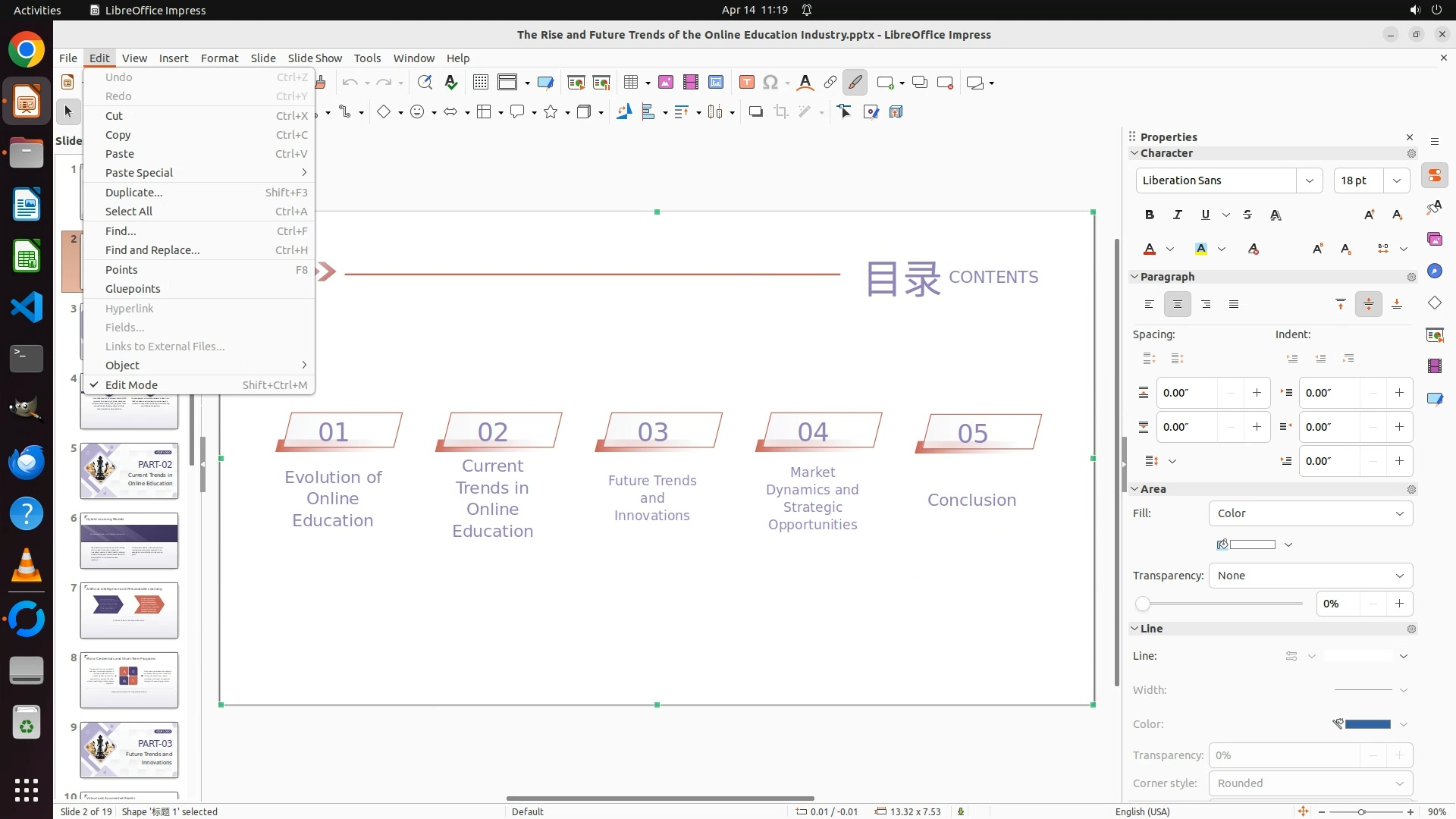Open the Slide Show menu
The image size is (1456, 819).
(315, 58)
